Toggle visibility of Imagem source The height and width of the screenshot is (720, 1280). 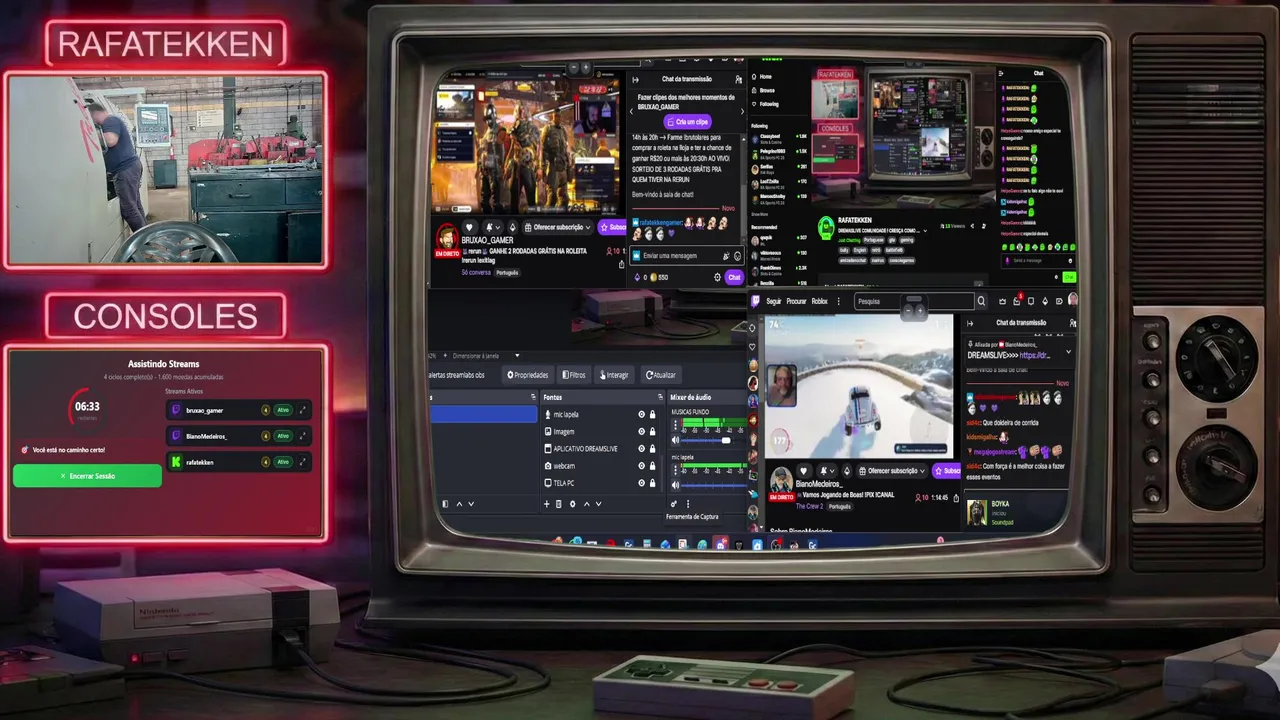click(x=642, y=432)
